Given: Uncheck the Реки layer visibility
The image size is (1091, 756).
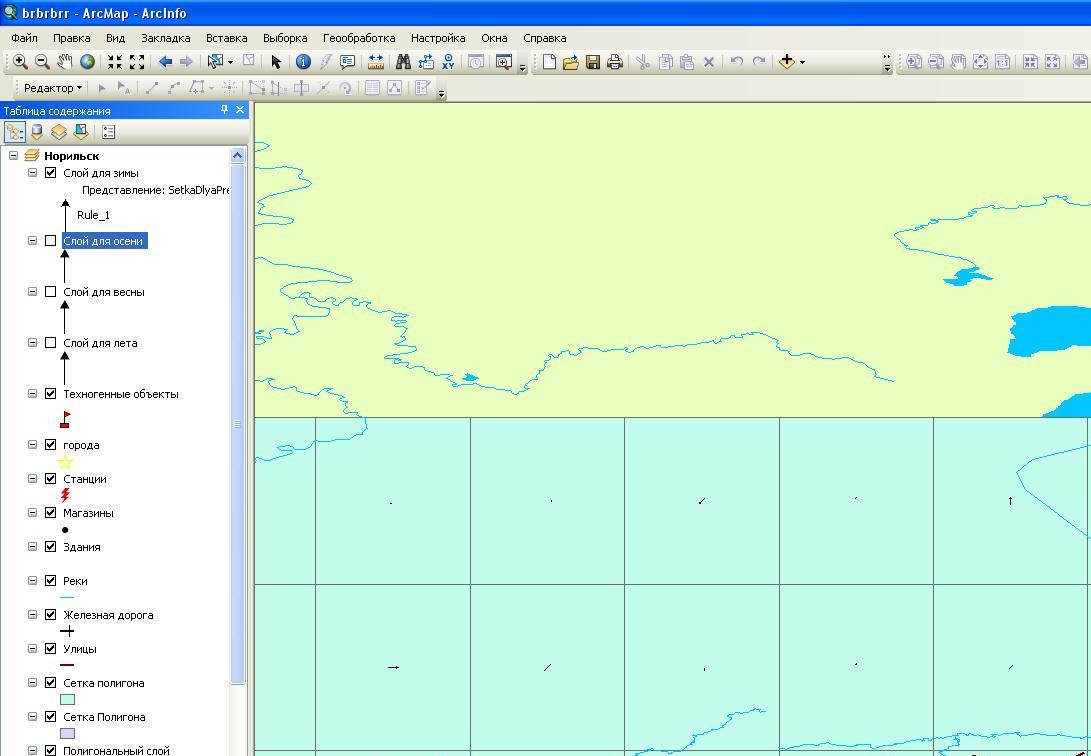Looking at the screenshot, I should tap(51, 581).
